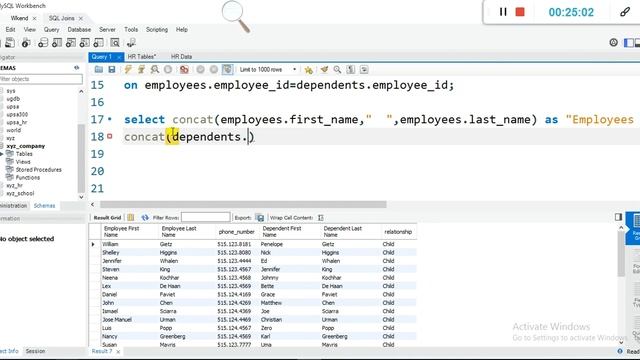Image resolution: width=640 pixels, height=360 pixels.
Task: Open a SQL script file in editor
Action: 99,69
